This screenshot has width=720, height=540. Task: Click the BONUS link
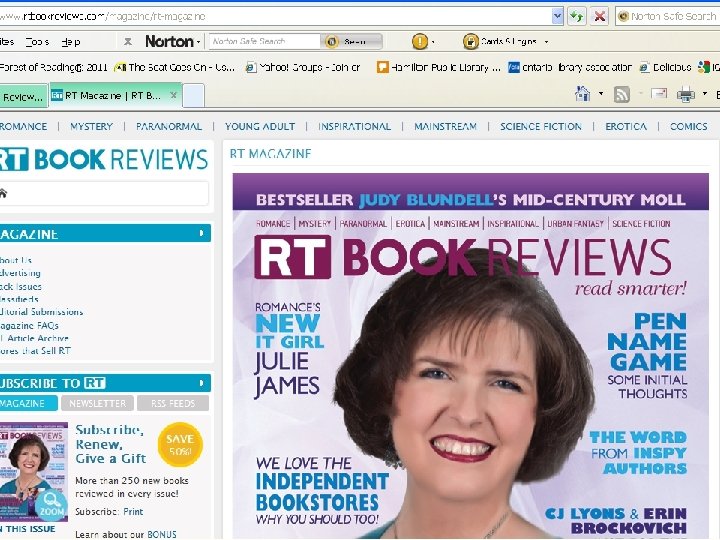(162, 534)
